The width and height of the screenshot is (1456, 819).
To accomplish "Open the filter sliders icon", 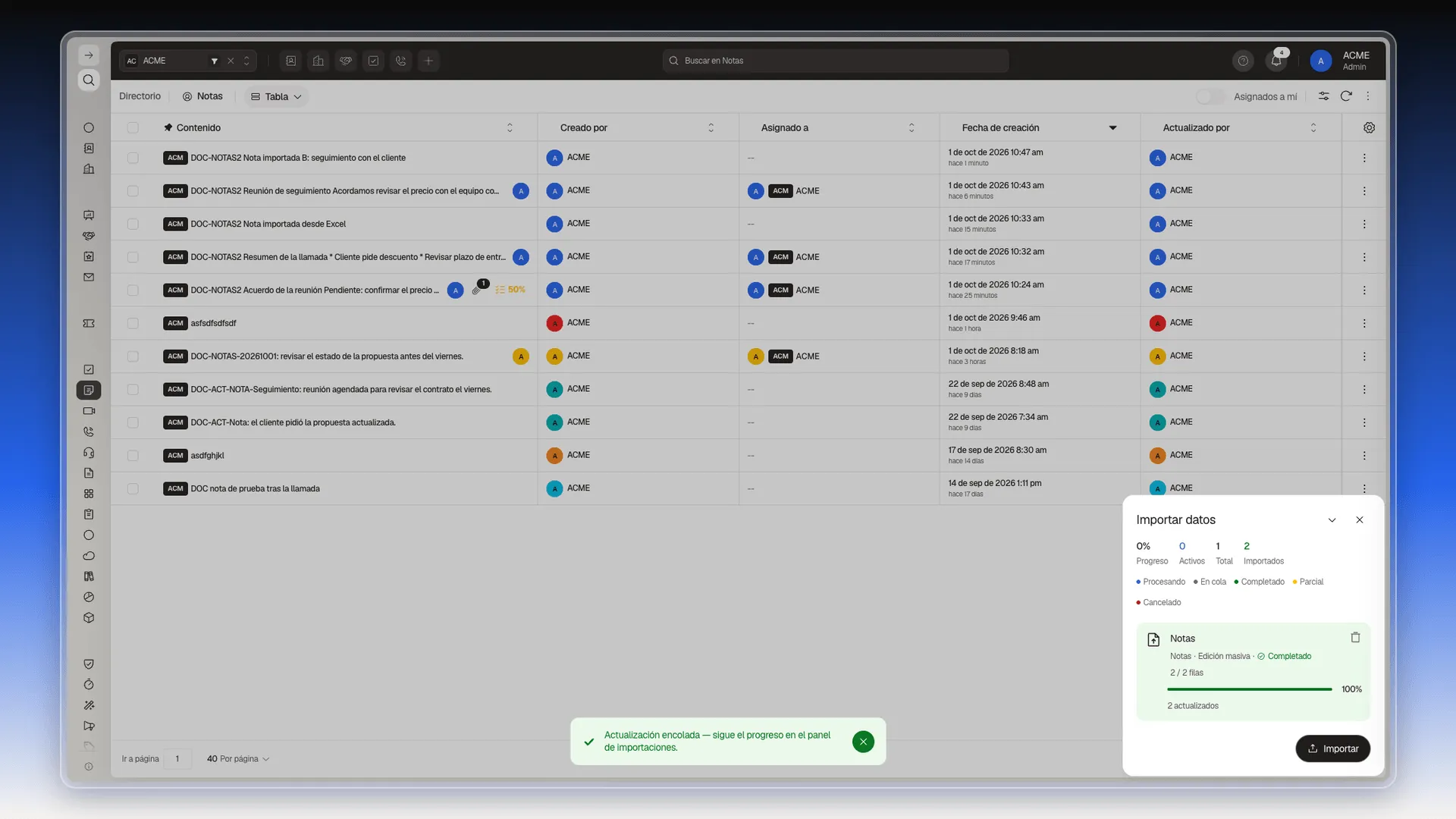I will [1323, 96].
